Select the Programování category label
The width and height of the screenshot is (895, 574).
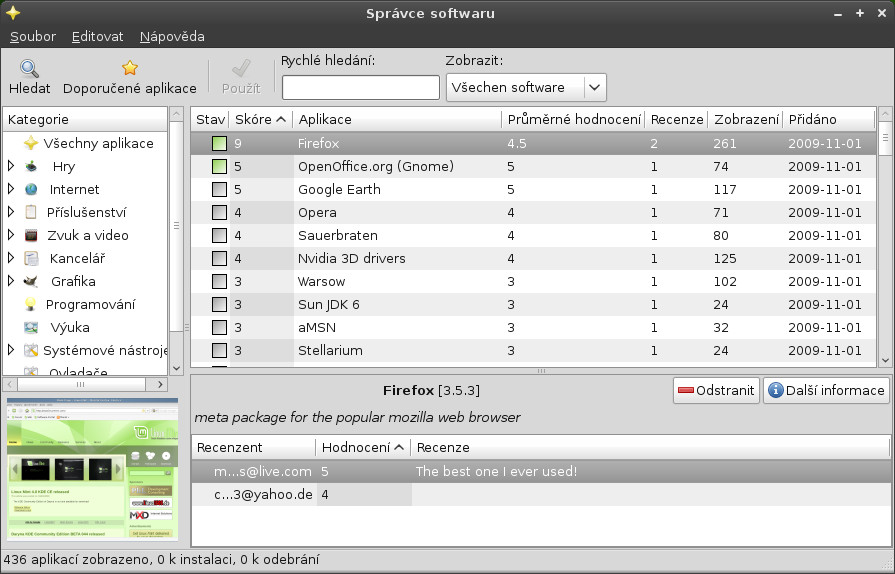(90, 305)
